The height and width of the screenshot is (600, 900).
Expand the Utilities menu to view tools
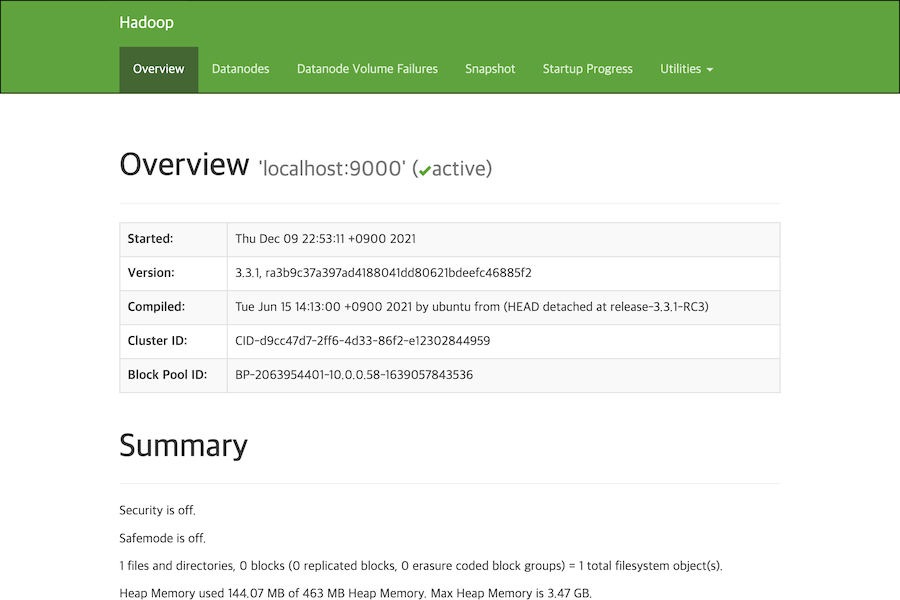[x=686, y=69]
